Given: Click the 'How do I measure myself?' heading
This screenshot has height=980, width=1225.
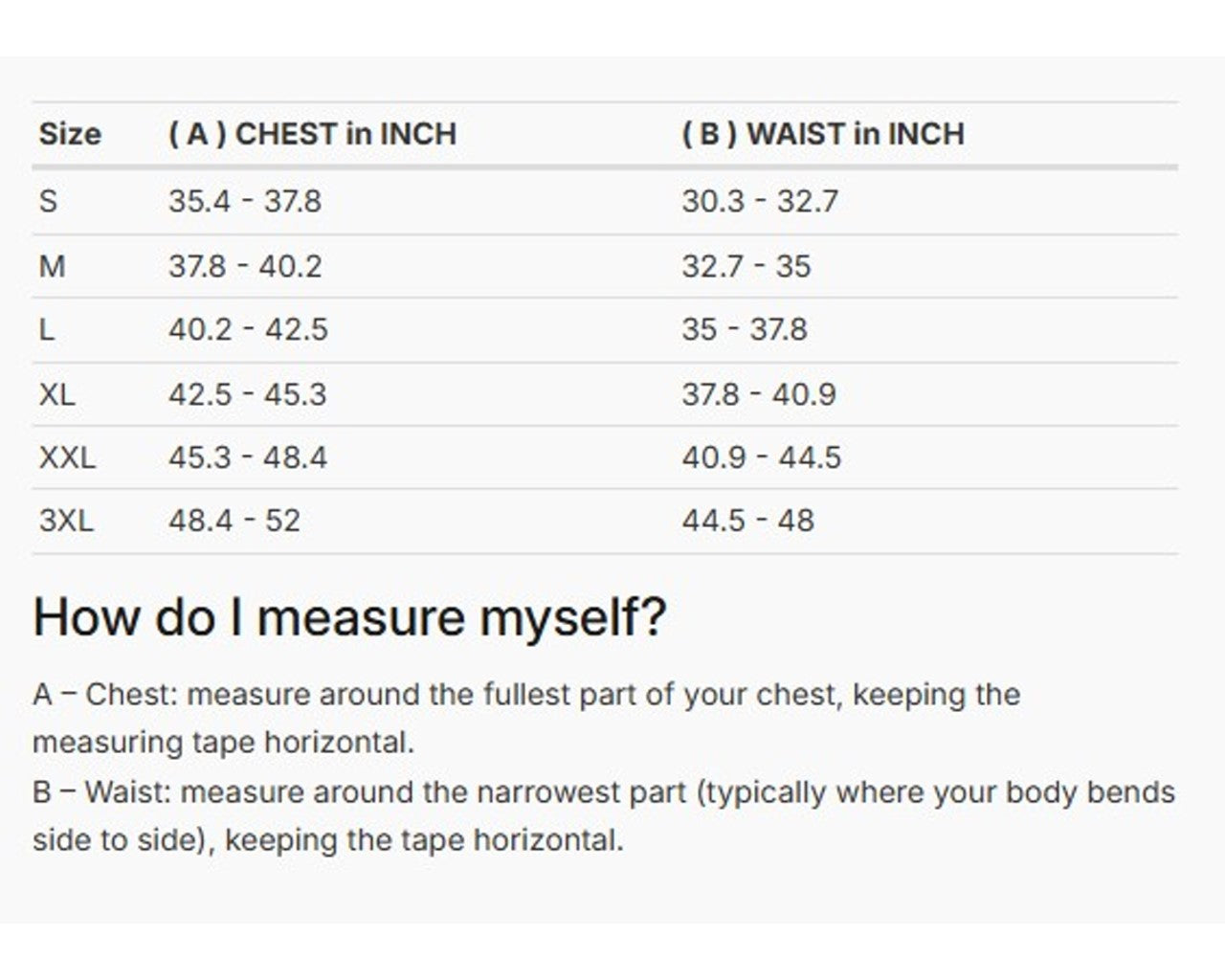Looking at the screenshot, I should [349, 617].
